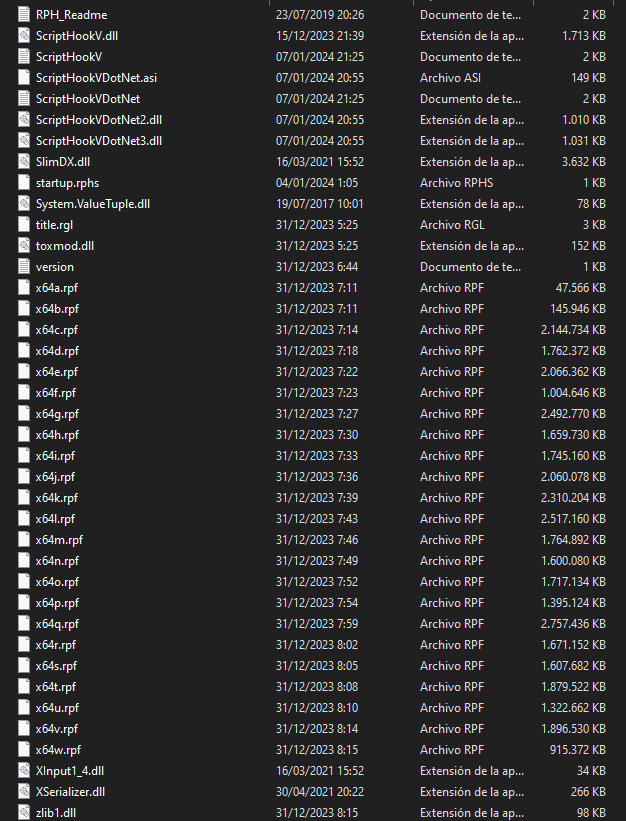
Task: Select the file named x64i.rpf
Action: pos(55,456)
